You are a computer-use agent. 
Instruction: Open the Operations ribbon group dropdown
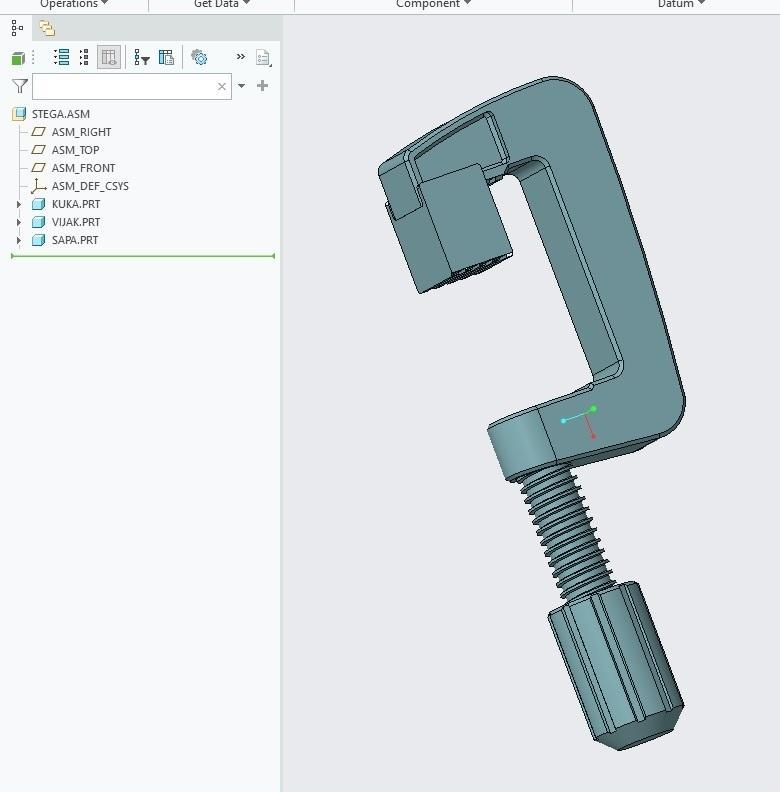coord(74,4)
